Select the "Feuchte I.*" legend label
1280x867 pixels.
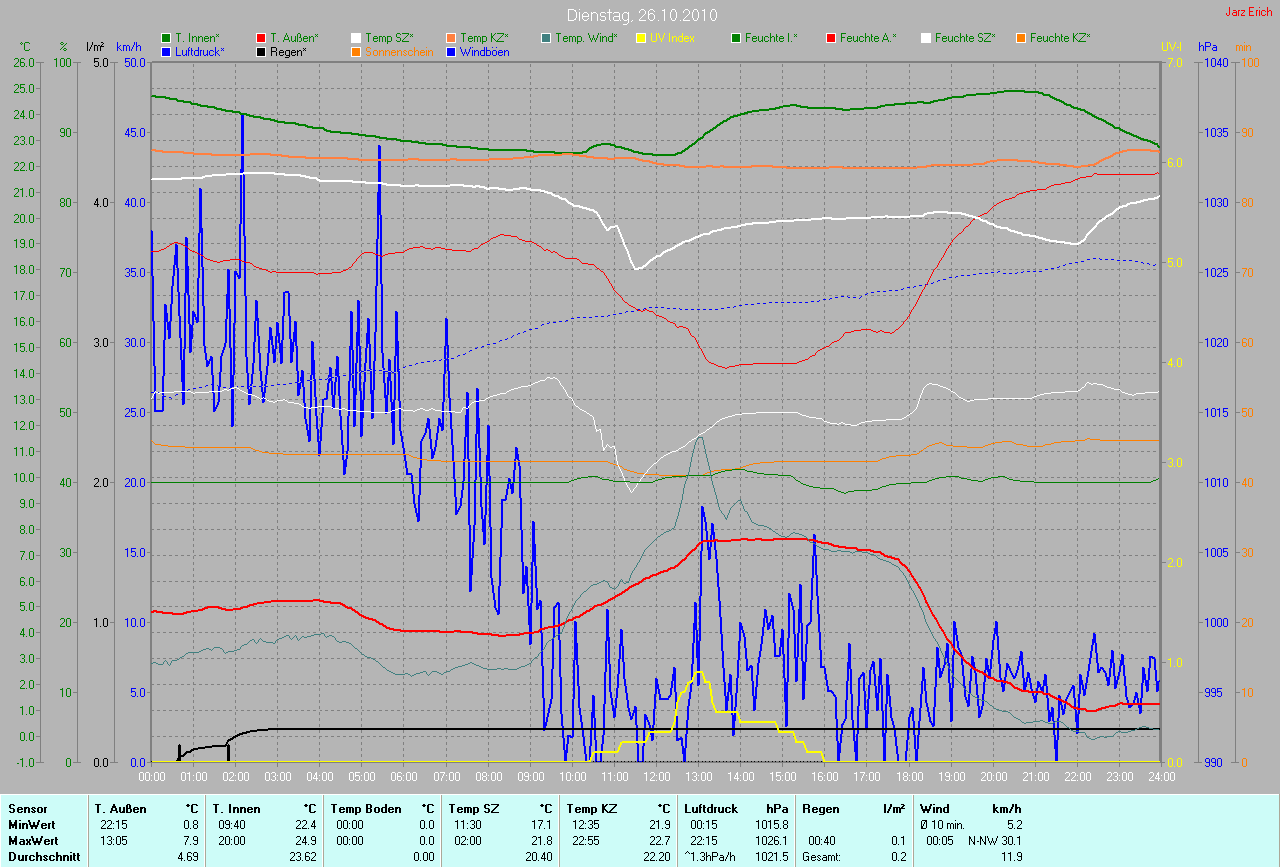click(771, 38)
